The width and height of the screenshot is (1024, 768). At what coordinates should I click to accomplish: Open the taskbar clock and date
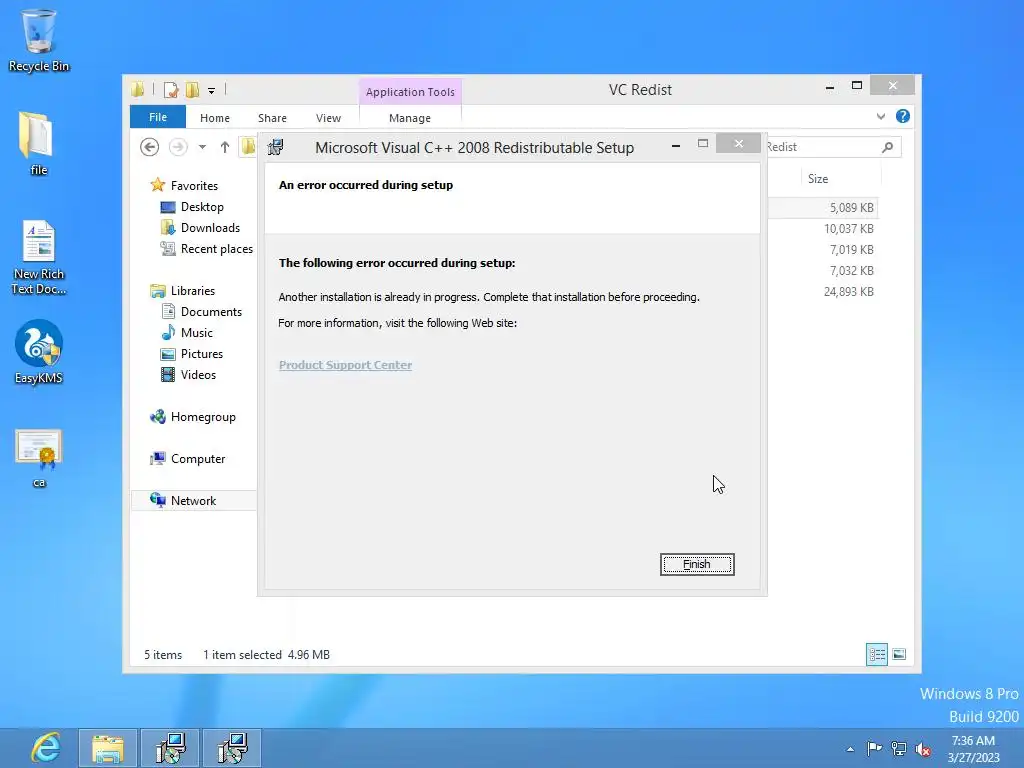coord(973,749)
